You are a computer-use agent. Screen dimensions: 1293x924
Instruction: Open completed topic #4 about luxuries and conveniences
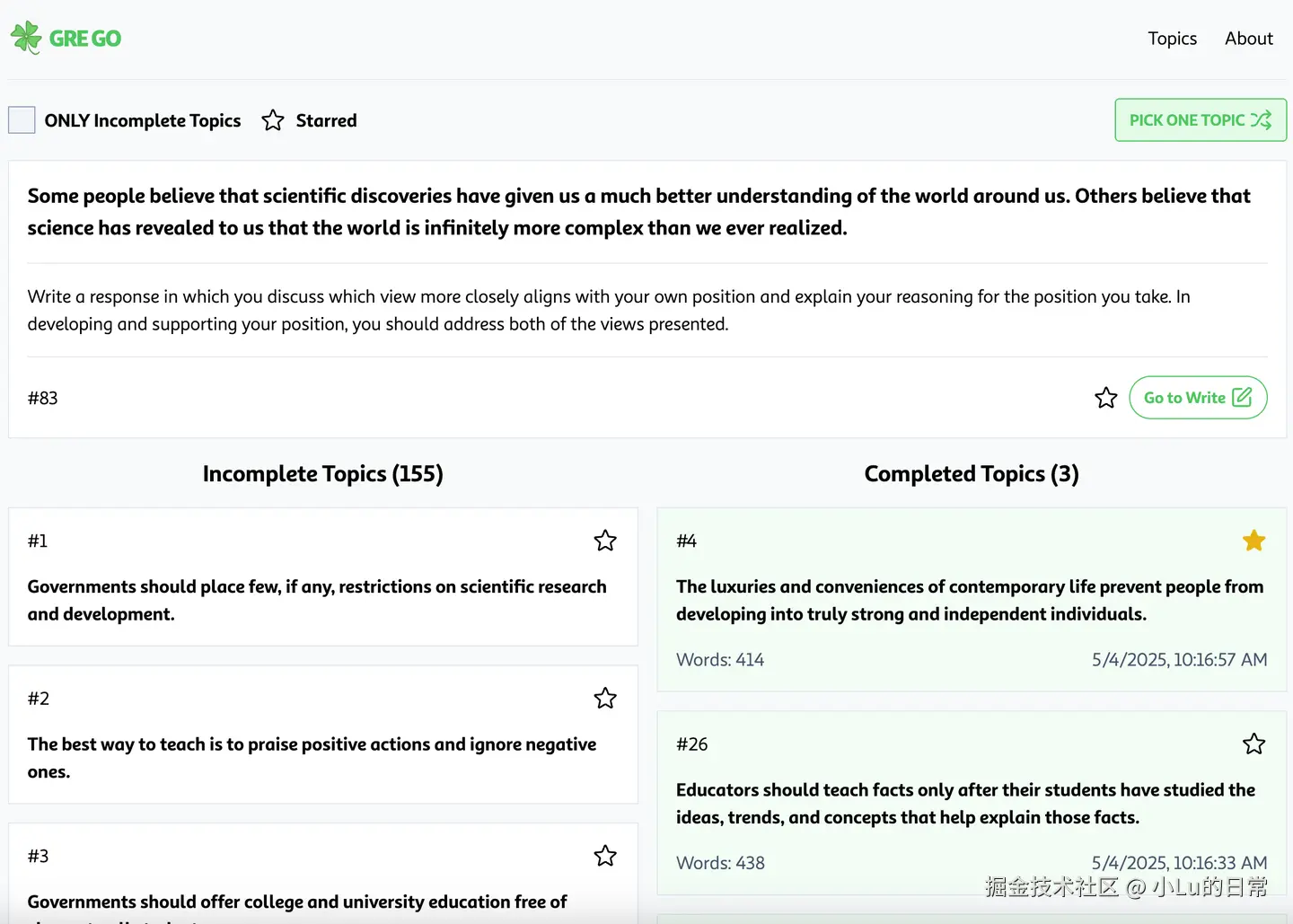pyautogui.click(x=969, y=600)
